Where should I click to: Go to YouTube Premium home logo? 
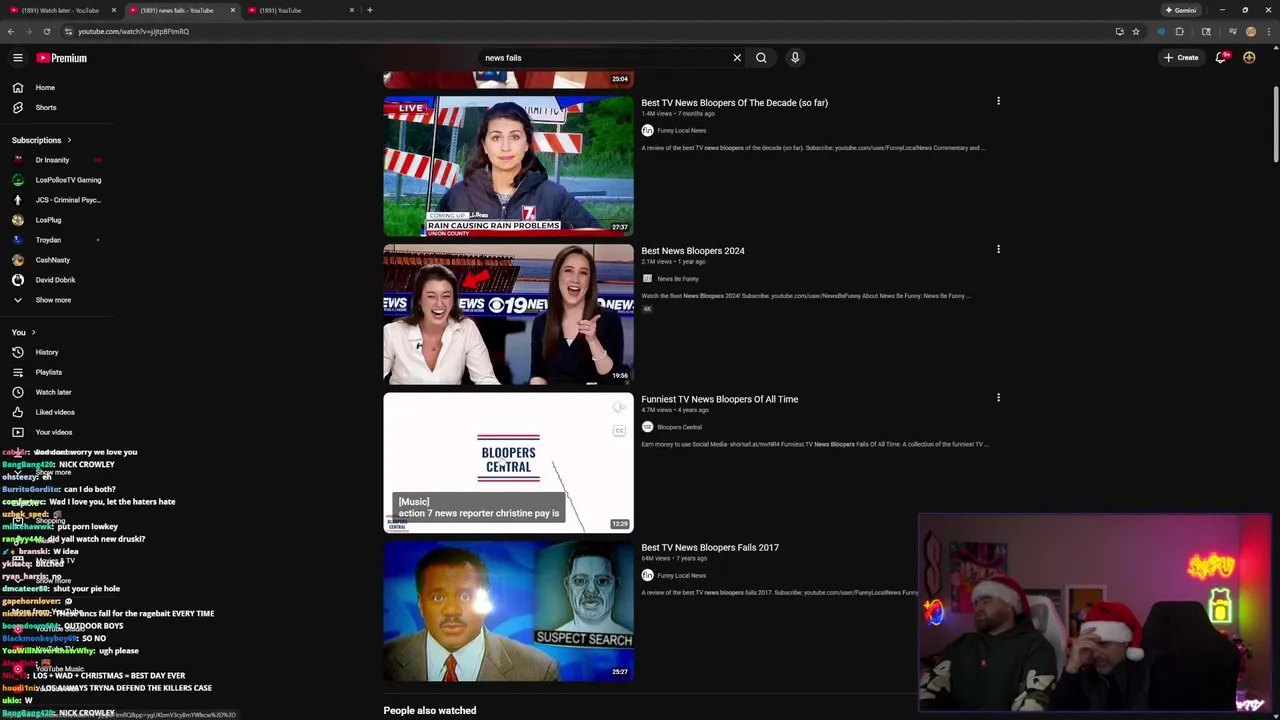pyautogui.click(x=62, y=58)
